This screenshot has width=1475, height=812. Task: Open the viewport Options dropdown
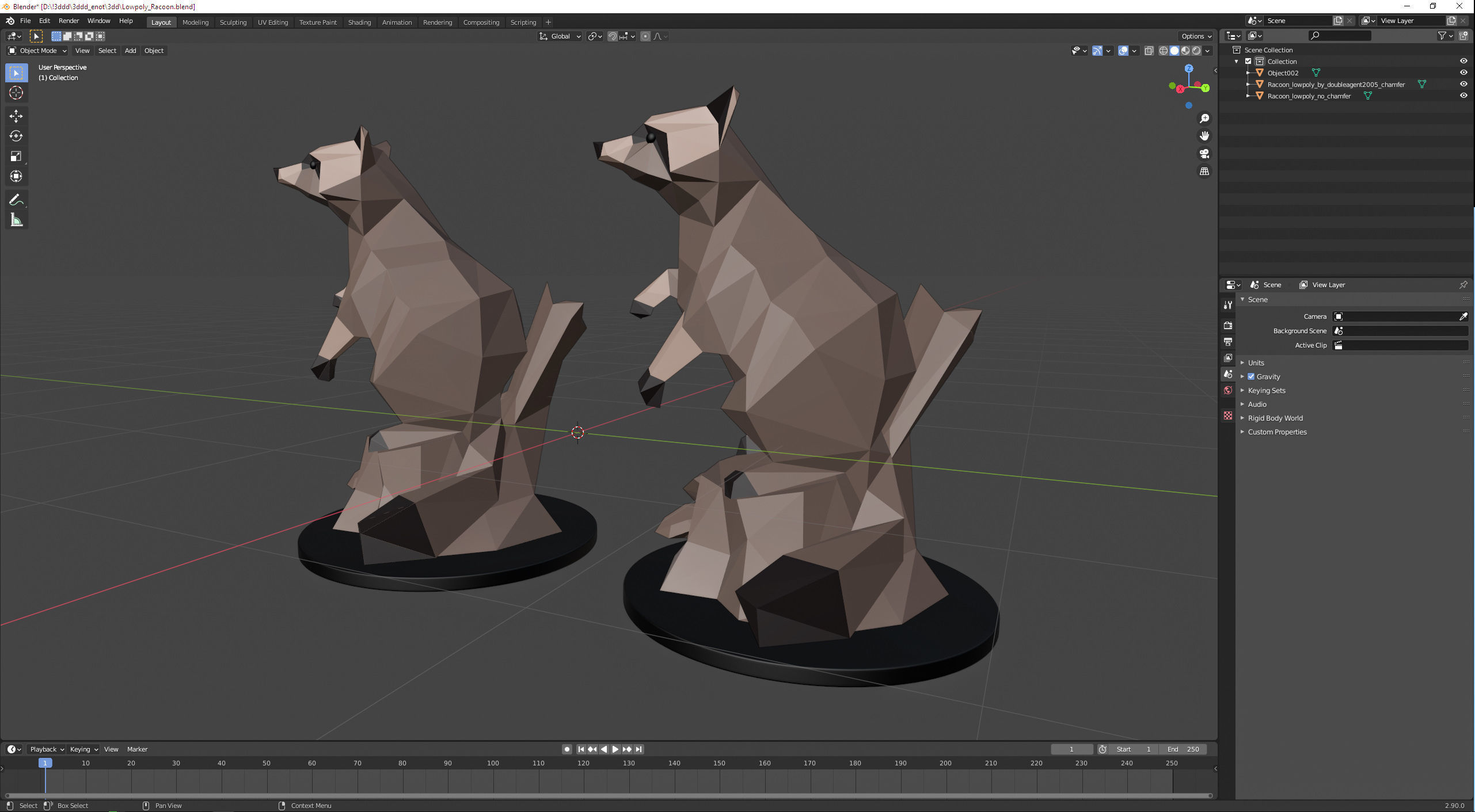tap(1196, 36)
